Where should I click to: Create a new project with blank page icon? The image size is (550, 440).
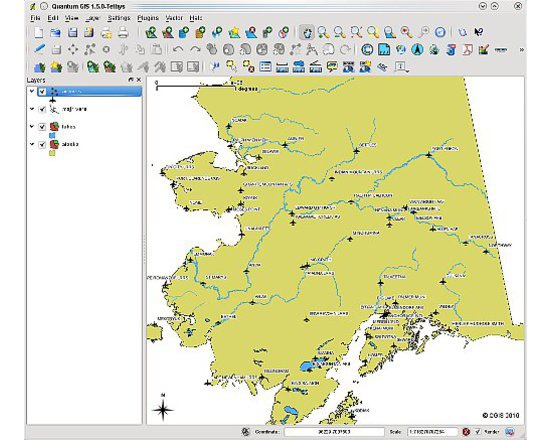(38, 33)
